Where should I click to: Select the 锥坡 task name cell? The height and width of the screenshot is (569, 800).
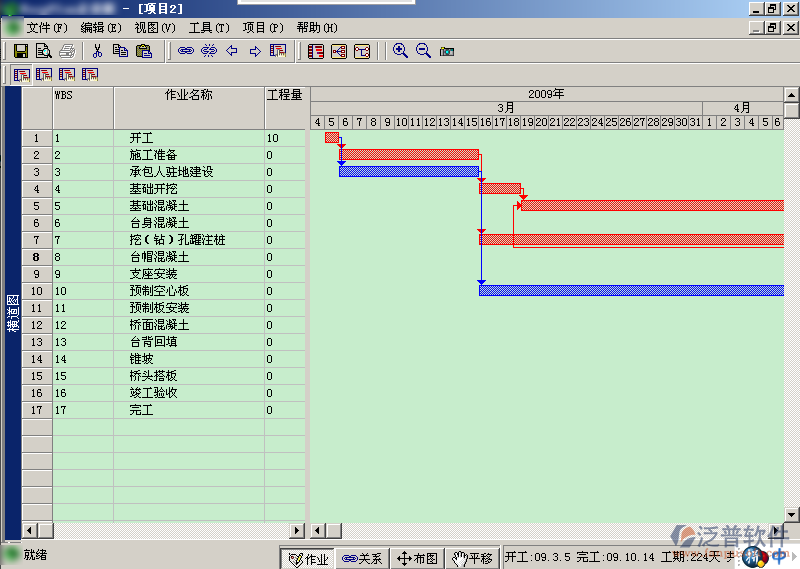point(189,359)
